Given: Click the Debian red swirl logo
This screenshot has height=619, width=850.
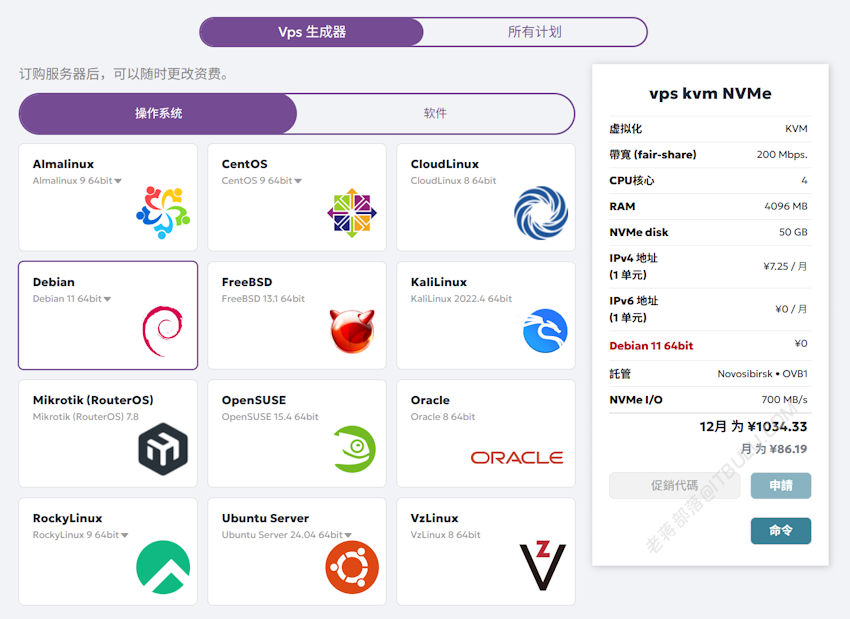Looking at the screenshot, I should point(163,331).
